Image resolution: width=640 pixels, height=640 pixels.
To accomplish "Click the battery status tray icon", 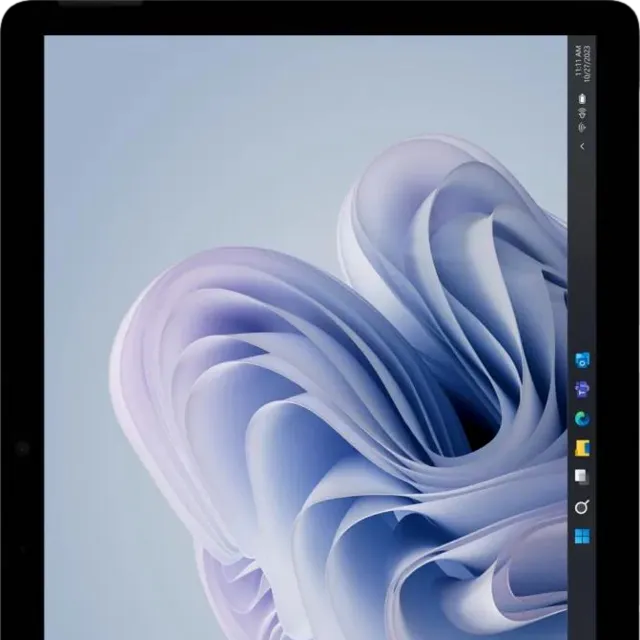I will 582,98.
